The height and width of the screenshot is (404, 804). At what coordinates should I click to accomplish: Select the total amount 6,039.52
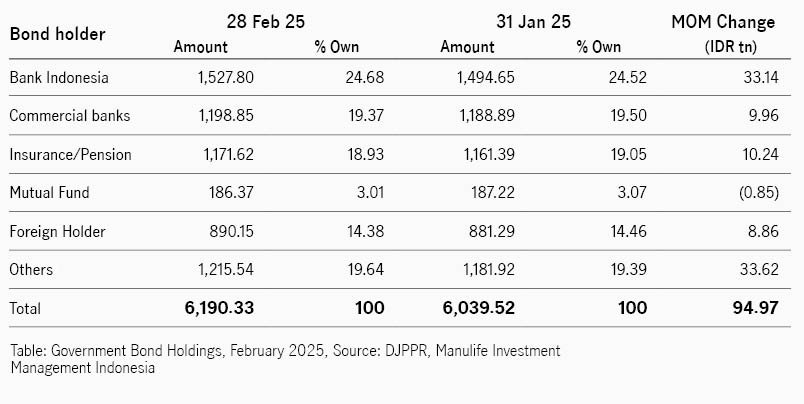coord(479,308)
